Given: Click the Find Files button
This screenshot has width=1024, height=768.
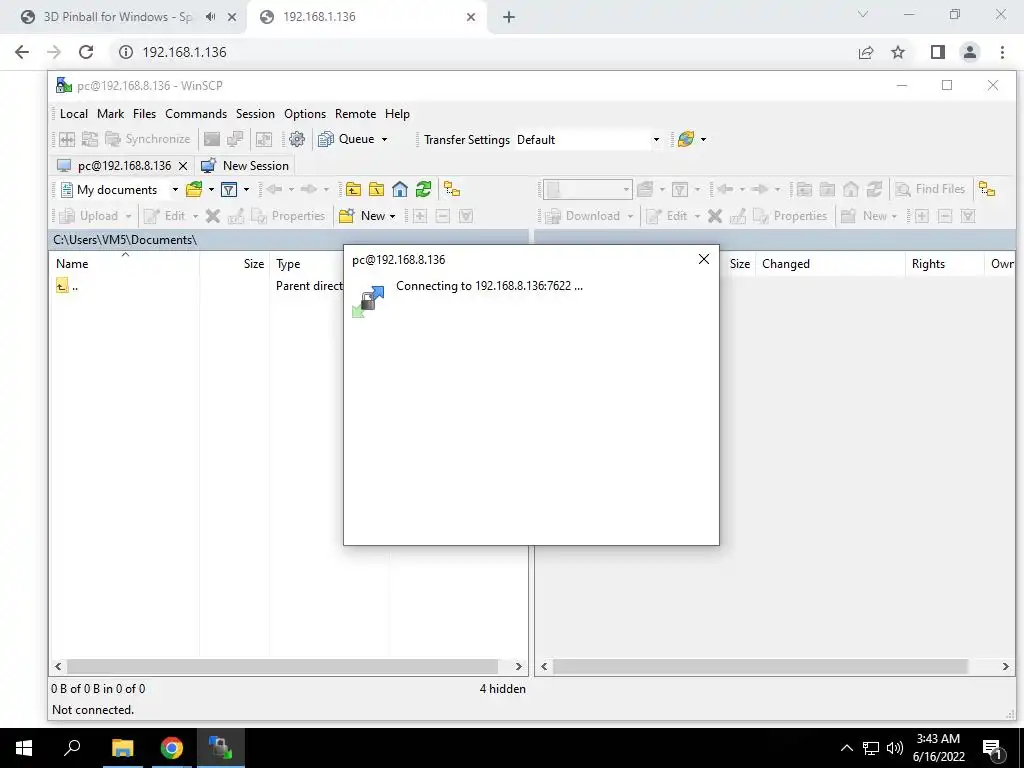Looking at the screenshot, I should click(931, 189).
